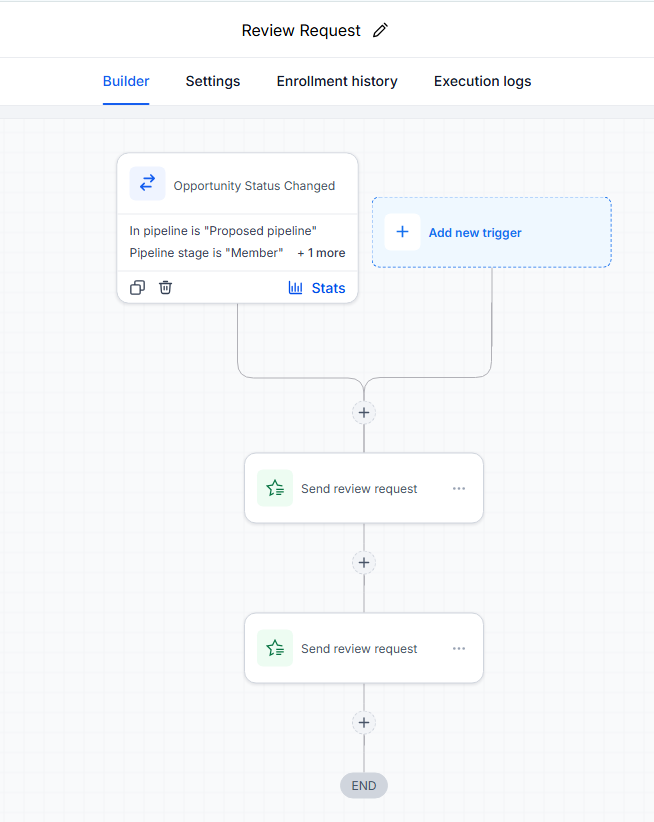Open options menu of second Send review request
654x822 pixels.
coord(459,648)
